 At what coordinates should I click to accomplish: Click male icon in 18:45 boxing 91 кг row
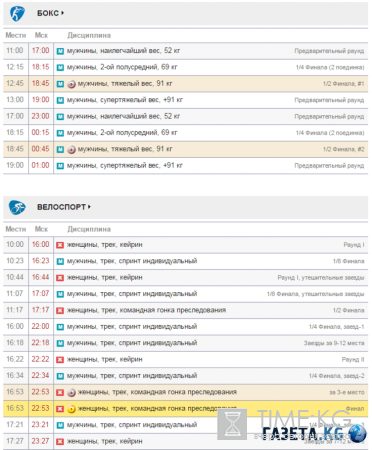point(60,84)
